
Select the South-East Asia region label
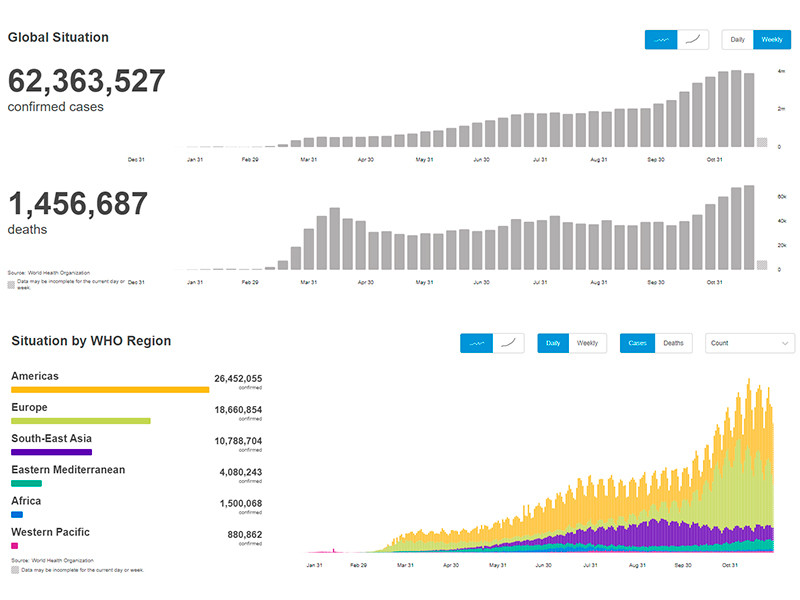pyautogui.click(x=51, y=438)
